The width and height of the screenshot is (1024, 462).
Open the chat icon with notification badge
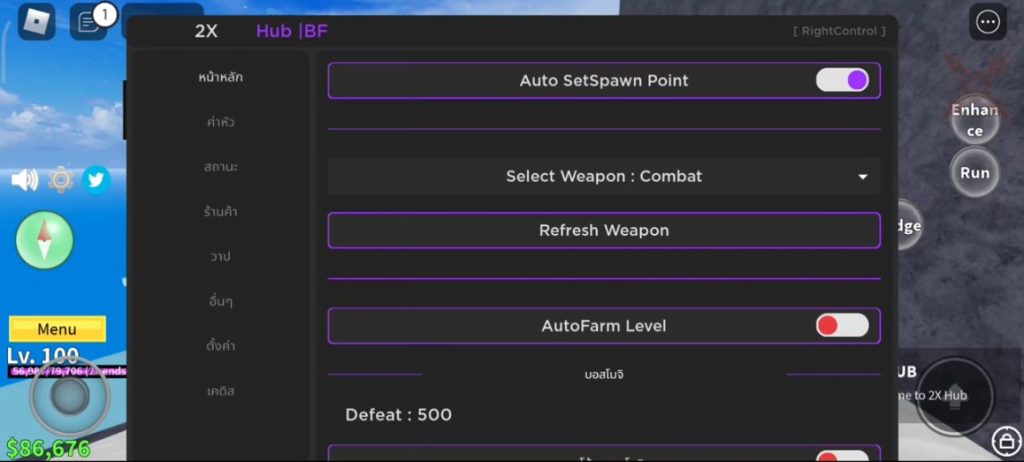pyautogui.click(x=89, y=21)
